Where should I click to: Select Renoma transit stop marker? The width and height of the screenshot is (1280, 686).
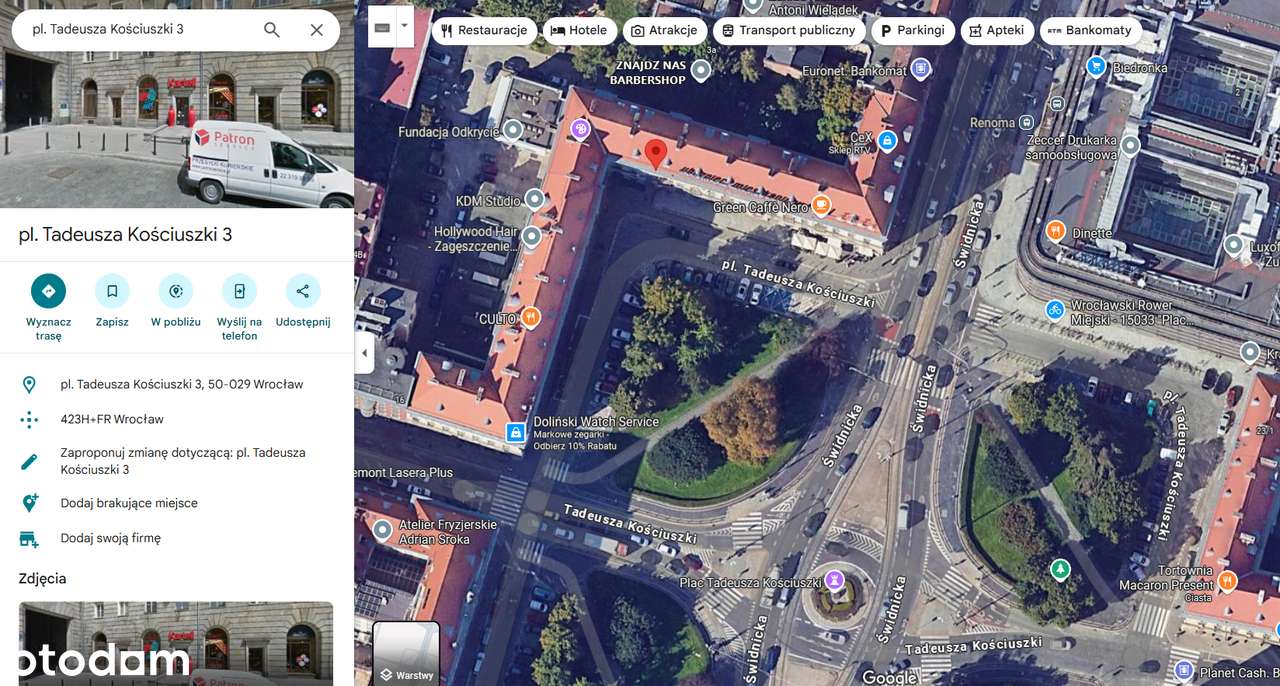click(x=1026, y=123)
